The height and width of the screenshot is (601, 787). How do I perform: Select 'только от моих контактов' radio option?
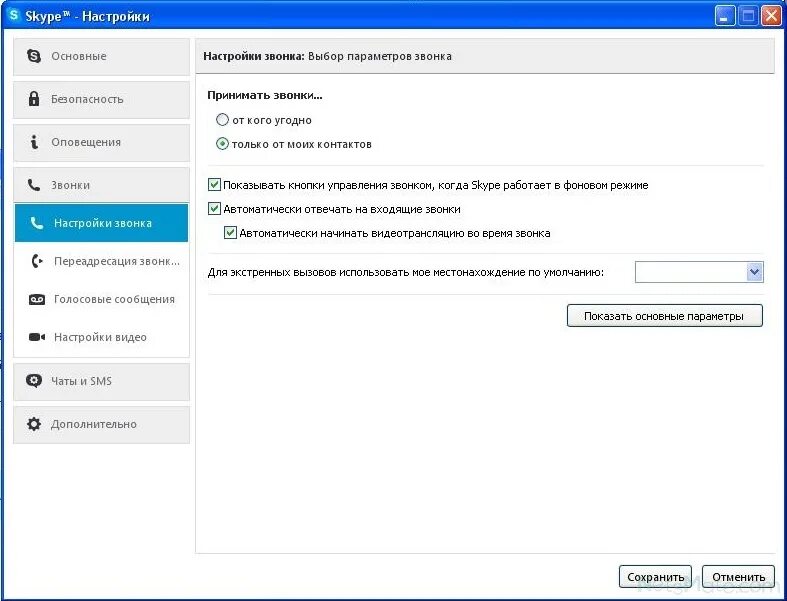(222, 144)
